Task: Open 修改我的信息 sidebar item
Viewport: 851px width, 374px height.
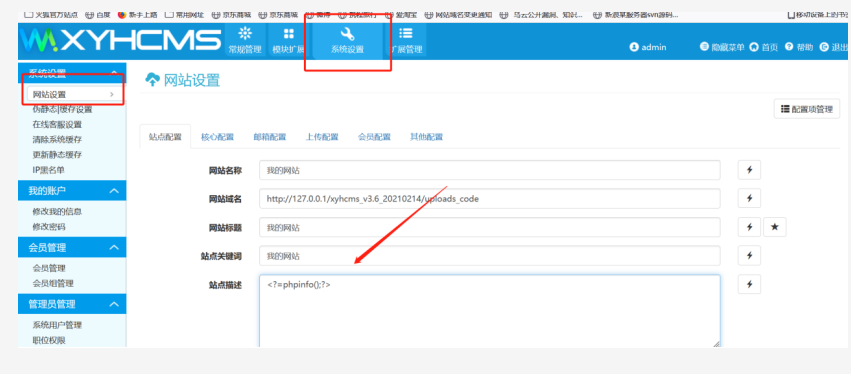Action: tap(57, 212)
